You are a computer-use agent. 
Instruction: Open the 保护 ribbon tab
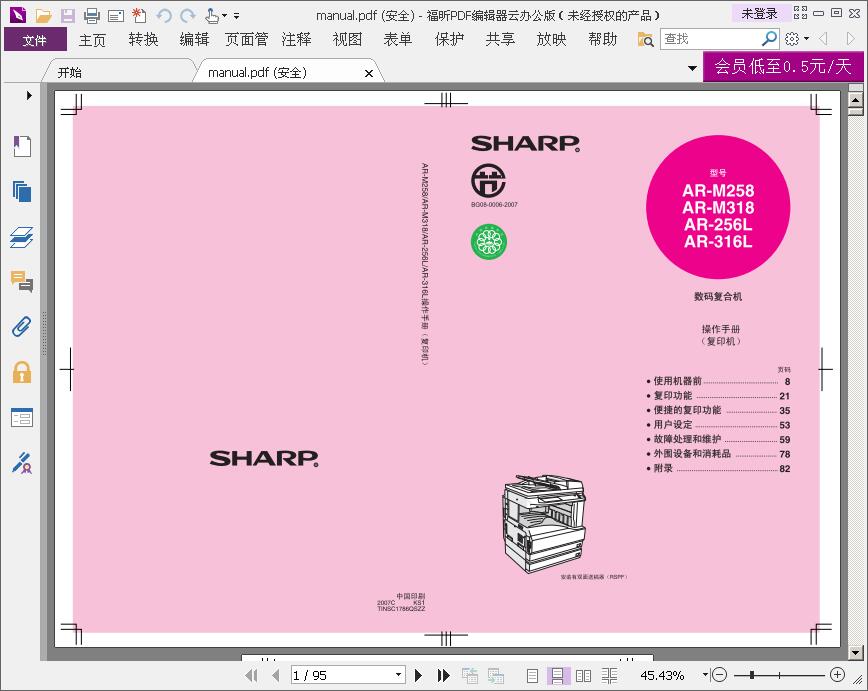pyautogui.click(x=449, y=40)
